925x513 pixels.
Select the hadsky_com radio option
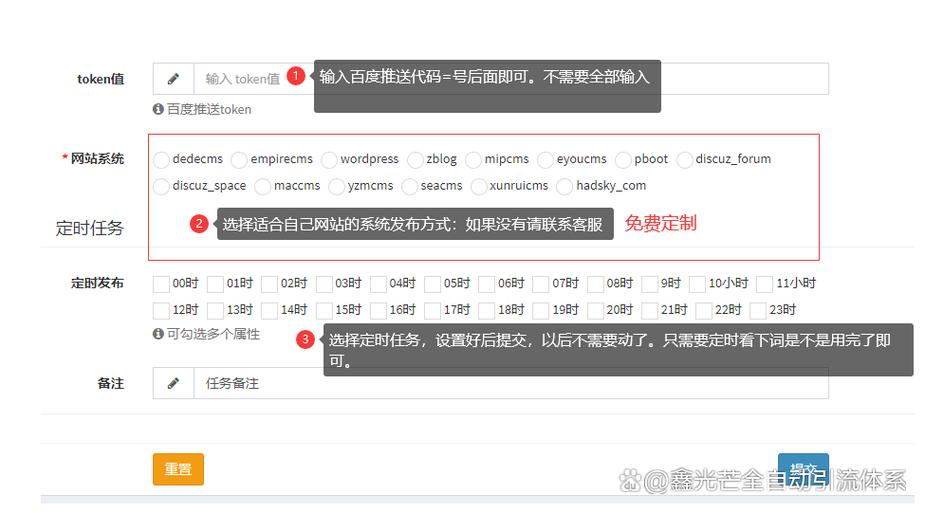pos(565,186)
